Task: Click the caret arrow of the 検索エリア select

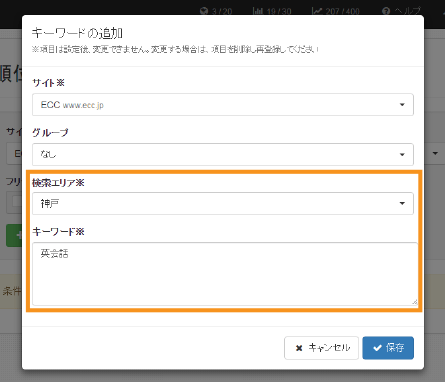Action: (x=402, y=203)
